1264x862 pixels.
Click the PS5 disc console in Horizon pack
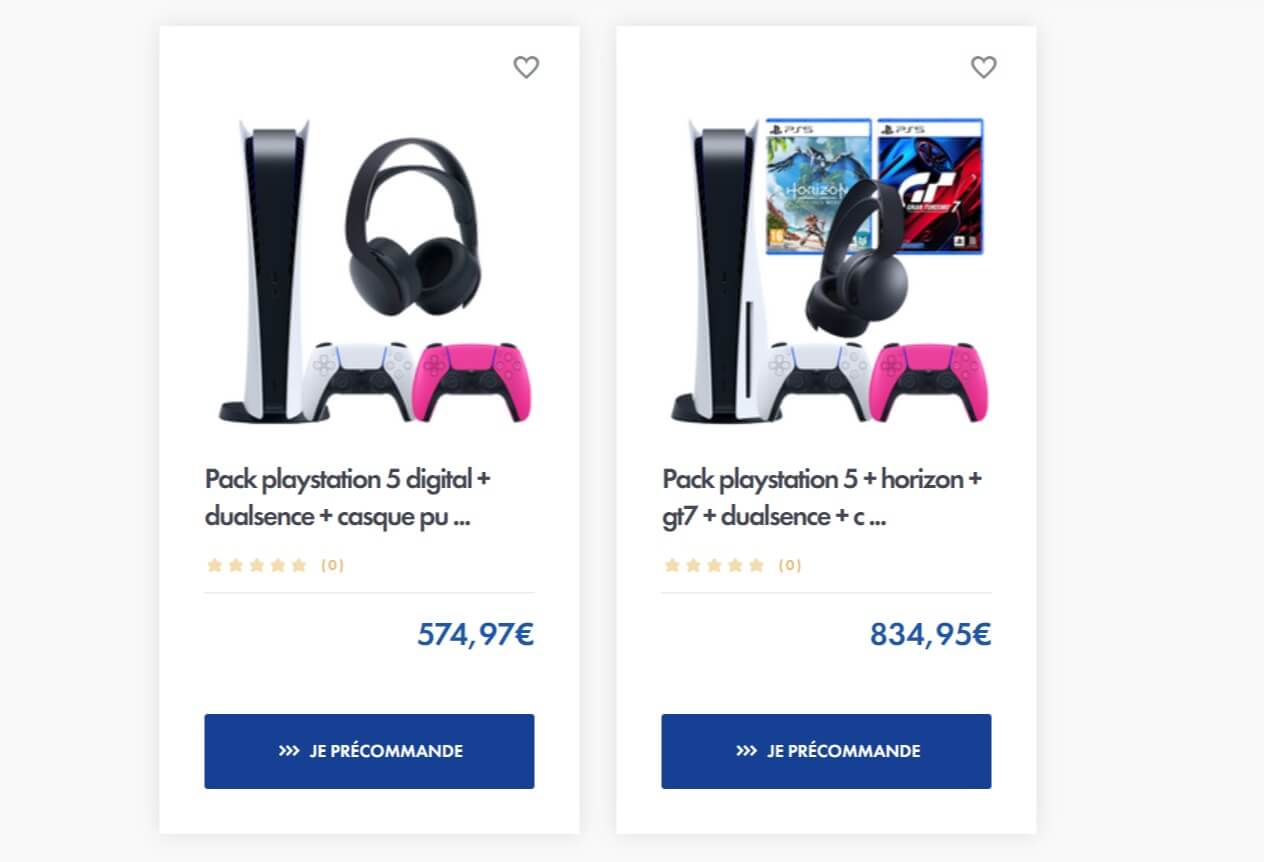click(x=722, y=272)
